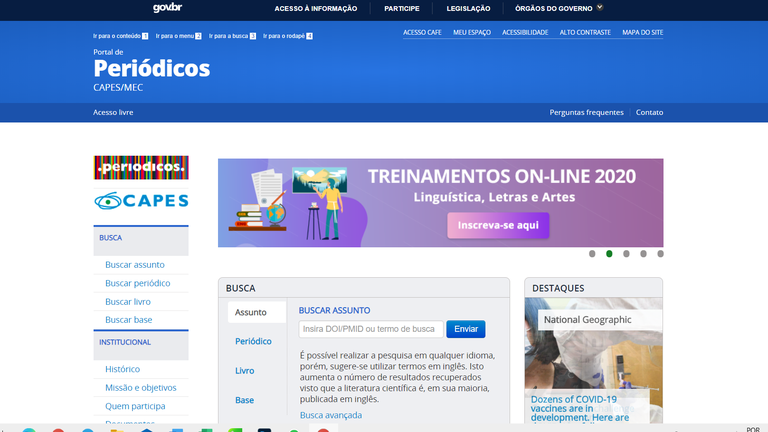Click the Inscreva-se aqui banner button
The image size is (768, 432).
[498, 226]
